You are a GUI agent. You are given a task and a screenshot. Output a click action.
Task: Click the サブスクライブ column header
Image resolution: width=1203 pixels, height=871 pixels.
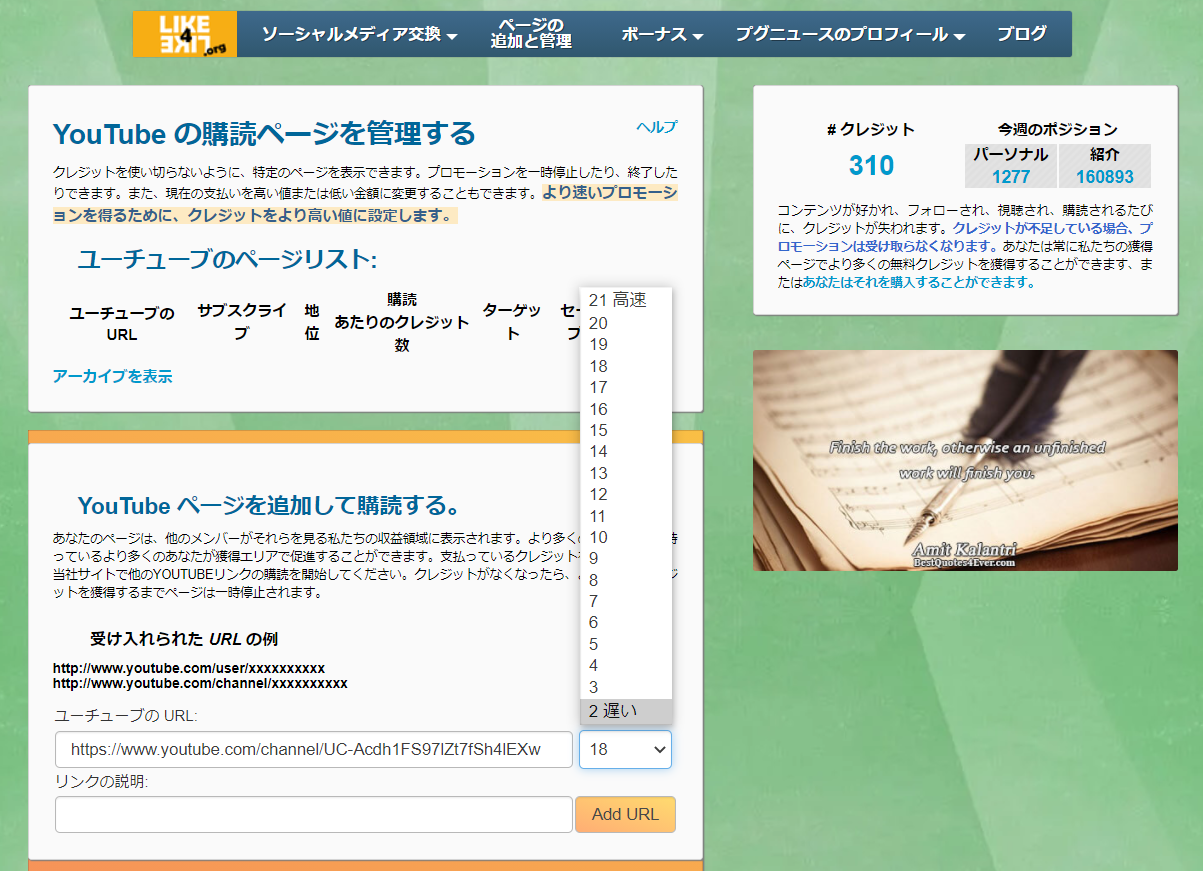point(241,322)
